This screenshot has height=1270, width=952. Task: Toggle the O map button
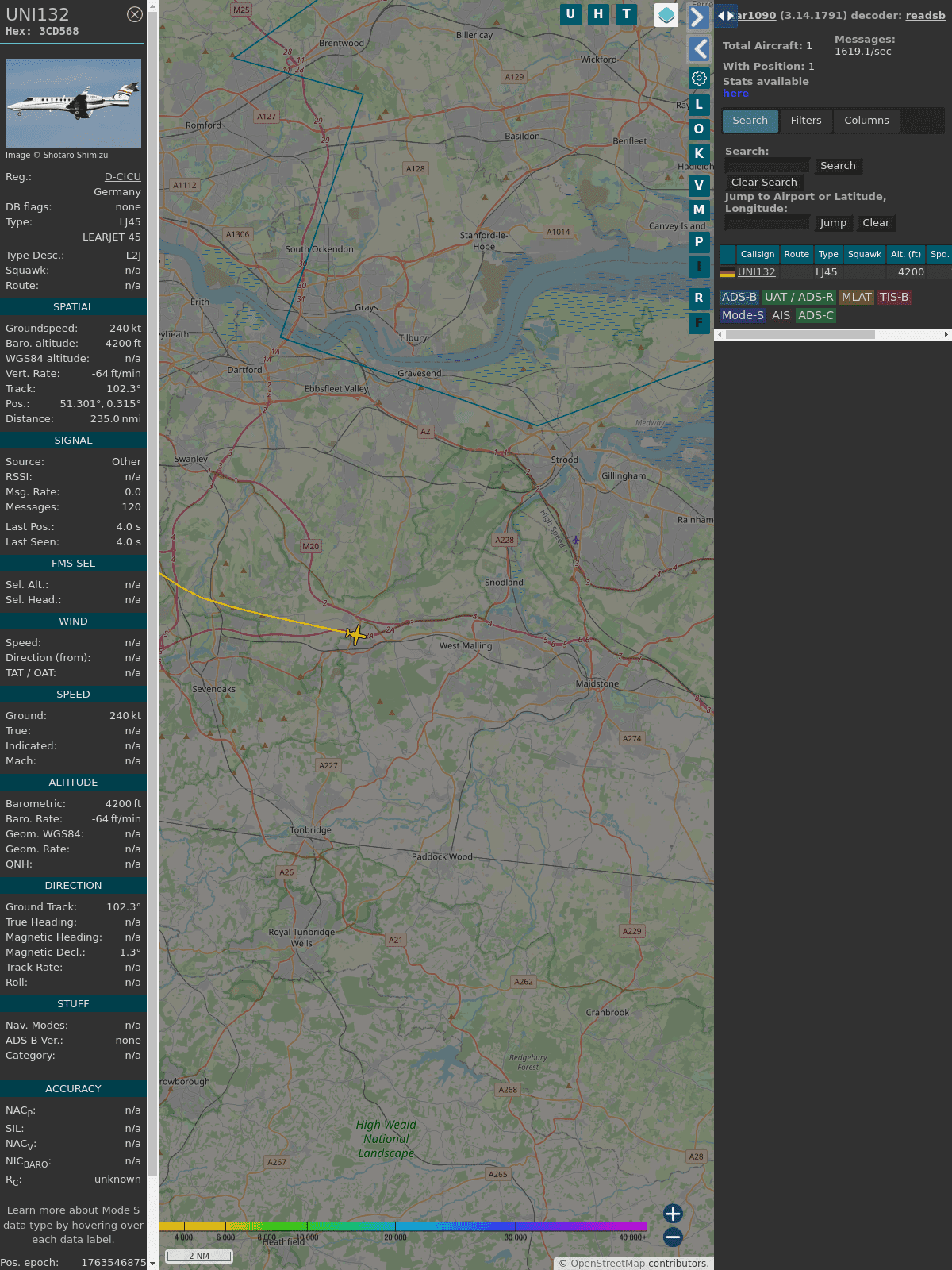699,129
